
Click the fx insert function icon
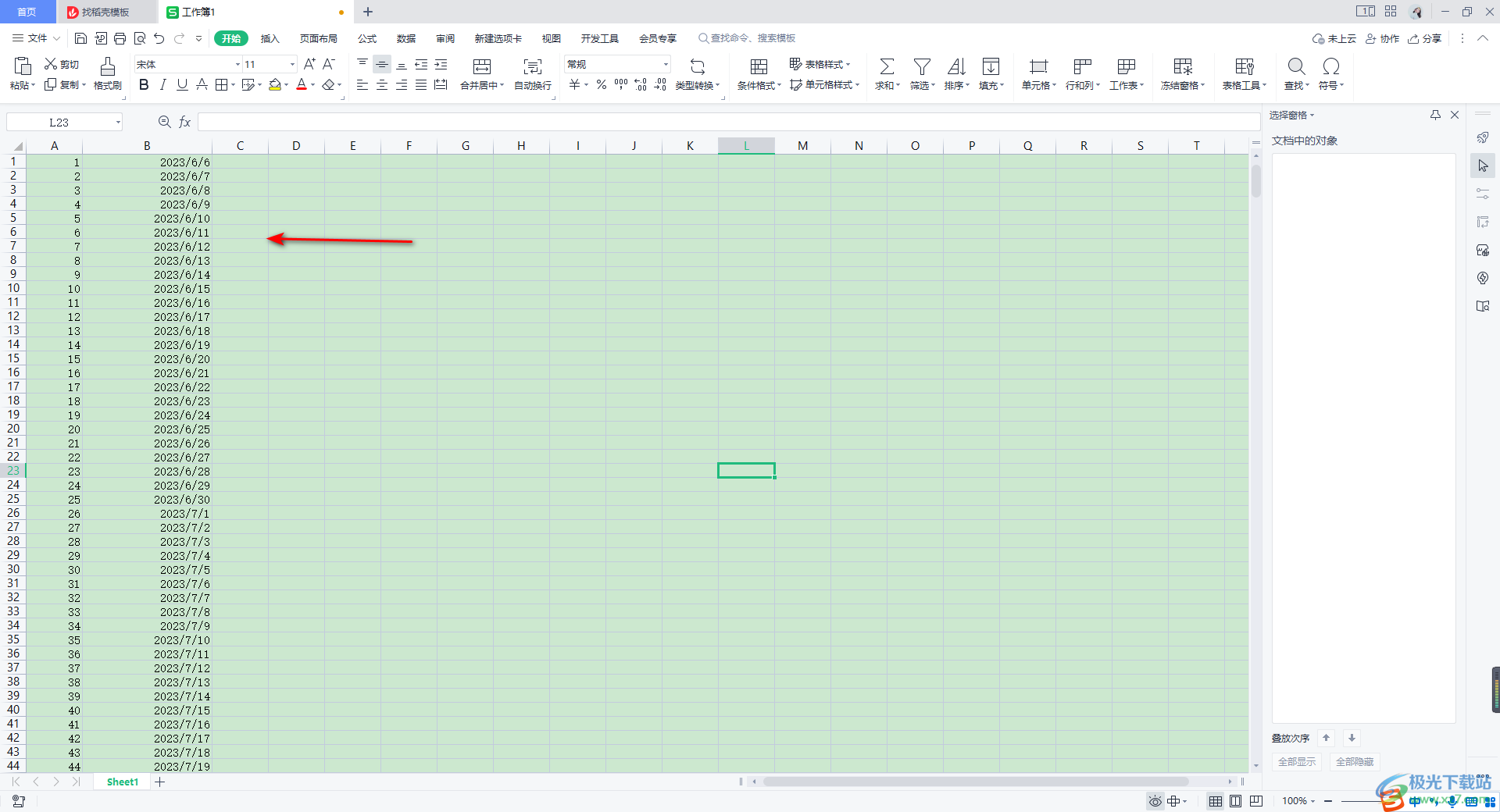point(185,122)
